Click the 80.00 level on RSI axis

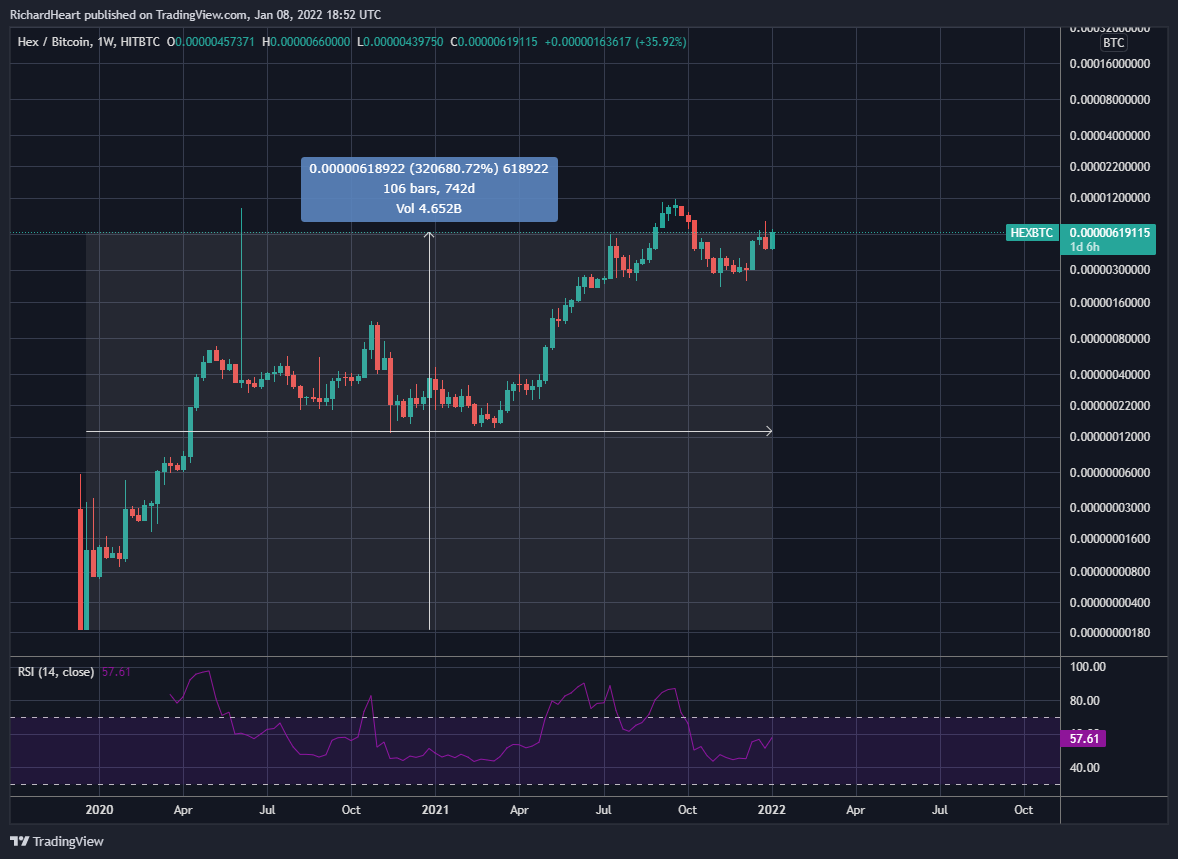[1084, 701]
